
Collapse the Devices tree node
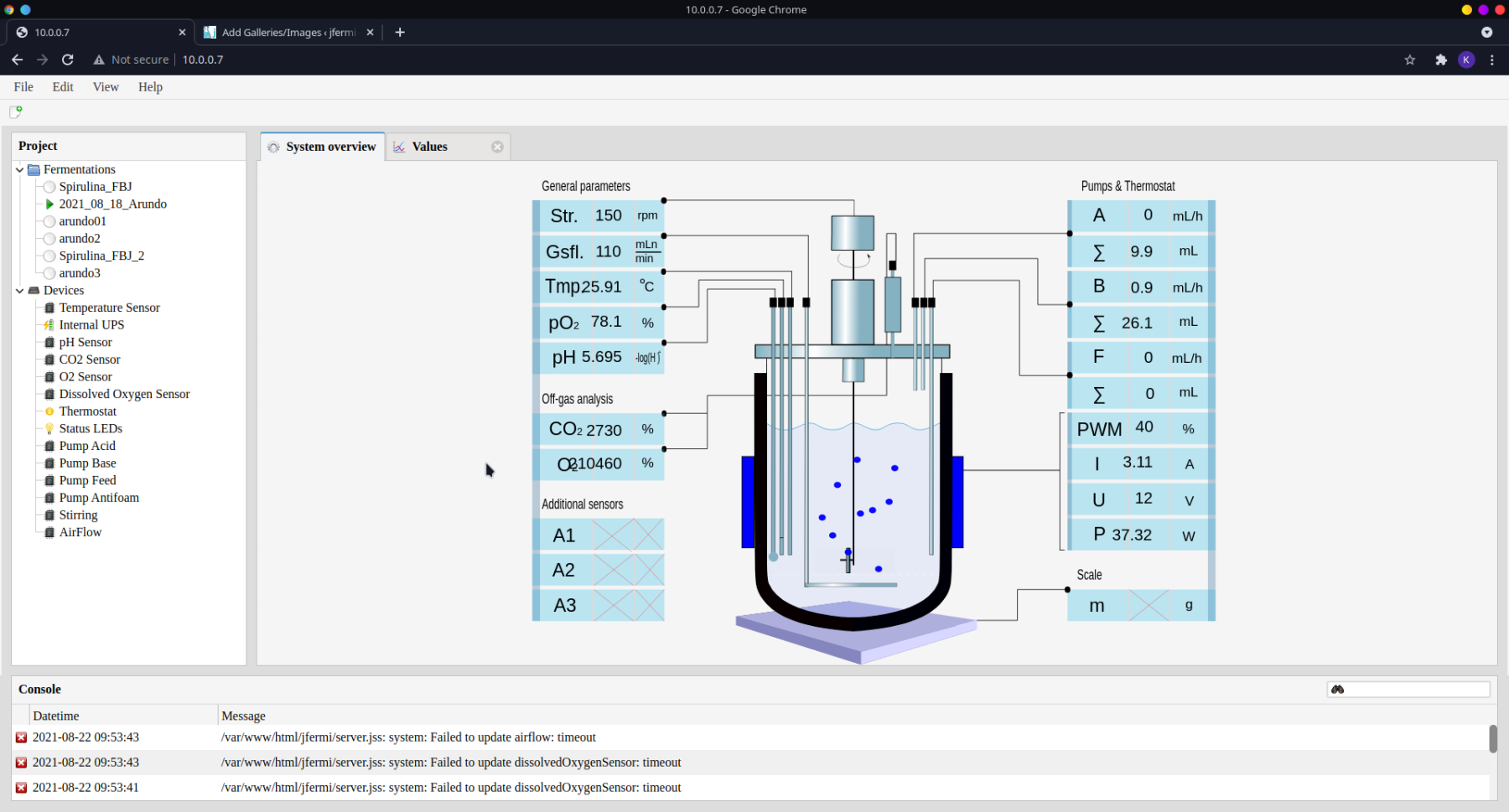pyautogui.click(x=19, y=291)
